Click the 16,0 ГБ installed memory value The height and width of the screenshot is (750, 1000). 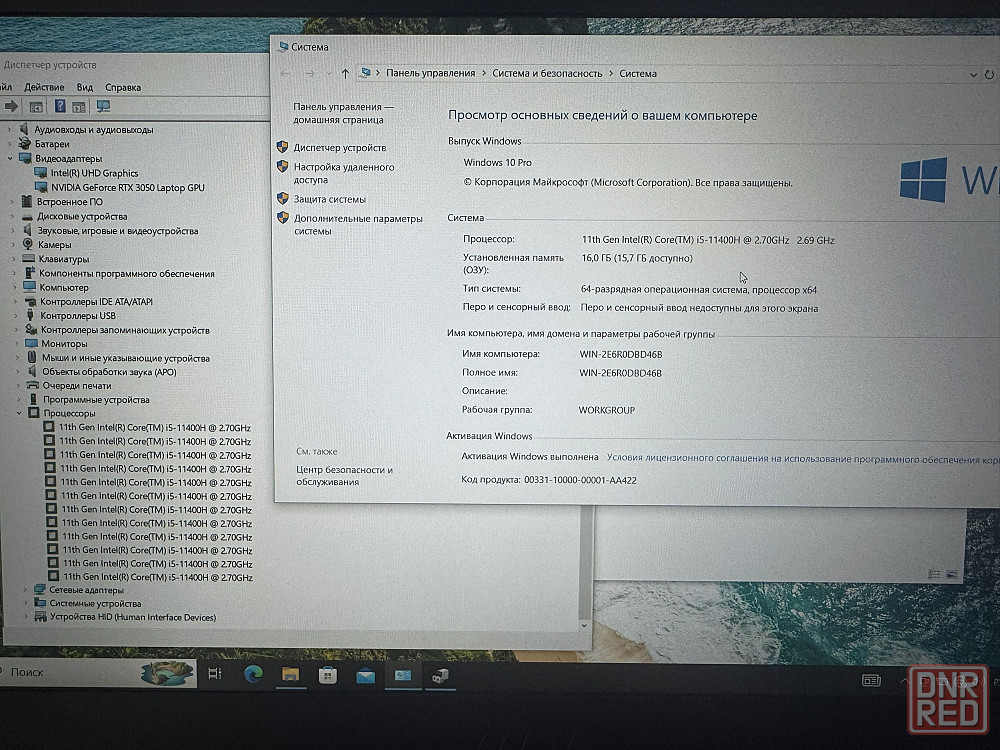(636, 258)
